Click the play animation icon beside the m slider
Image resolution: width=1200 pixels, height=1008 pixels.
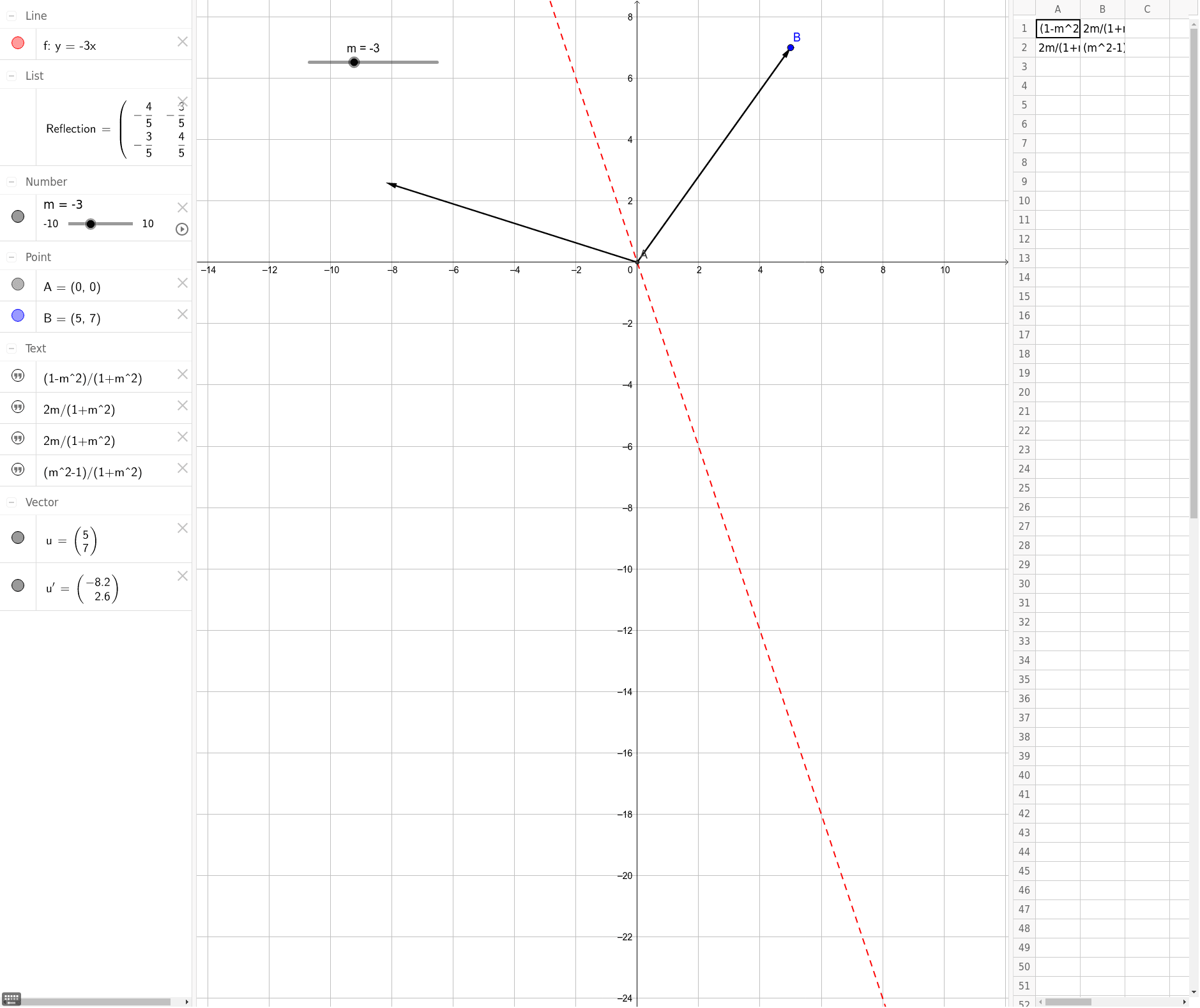pyautogui.click(x=181, y=229)
